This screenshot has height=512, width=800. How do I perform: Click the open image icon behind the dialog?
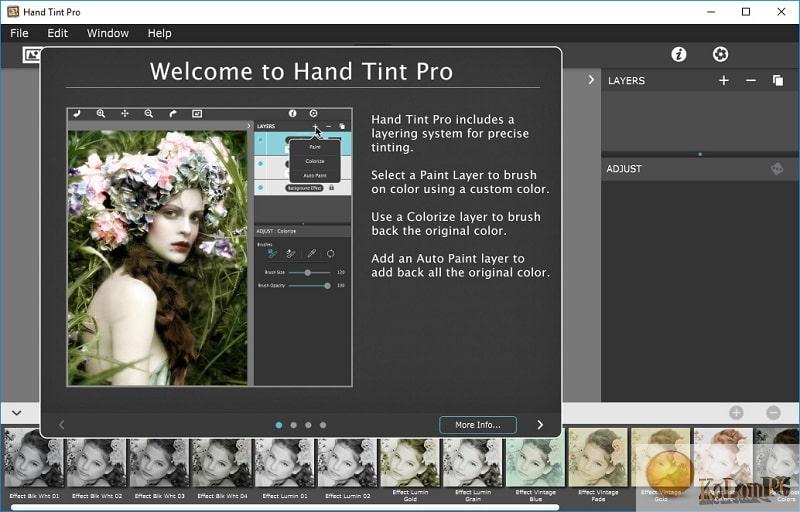(x=32, y=55)
